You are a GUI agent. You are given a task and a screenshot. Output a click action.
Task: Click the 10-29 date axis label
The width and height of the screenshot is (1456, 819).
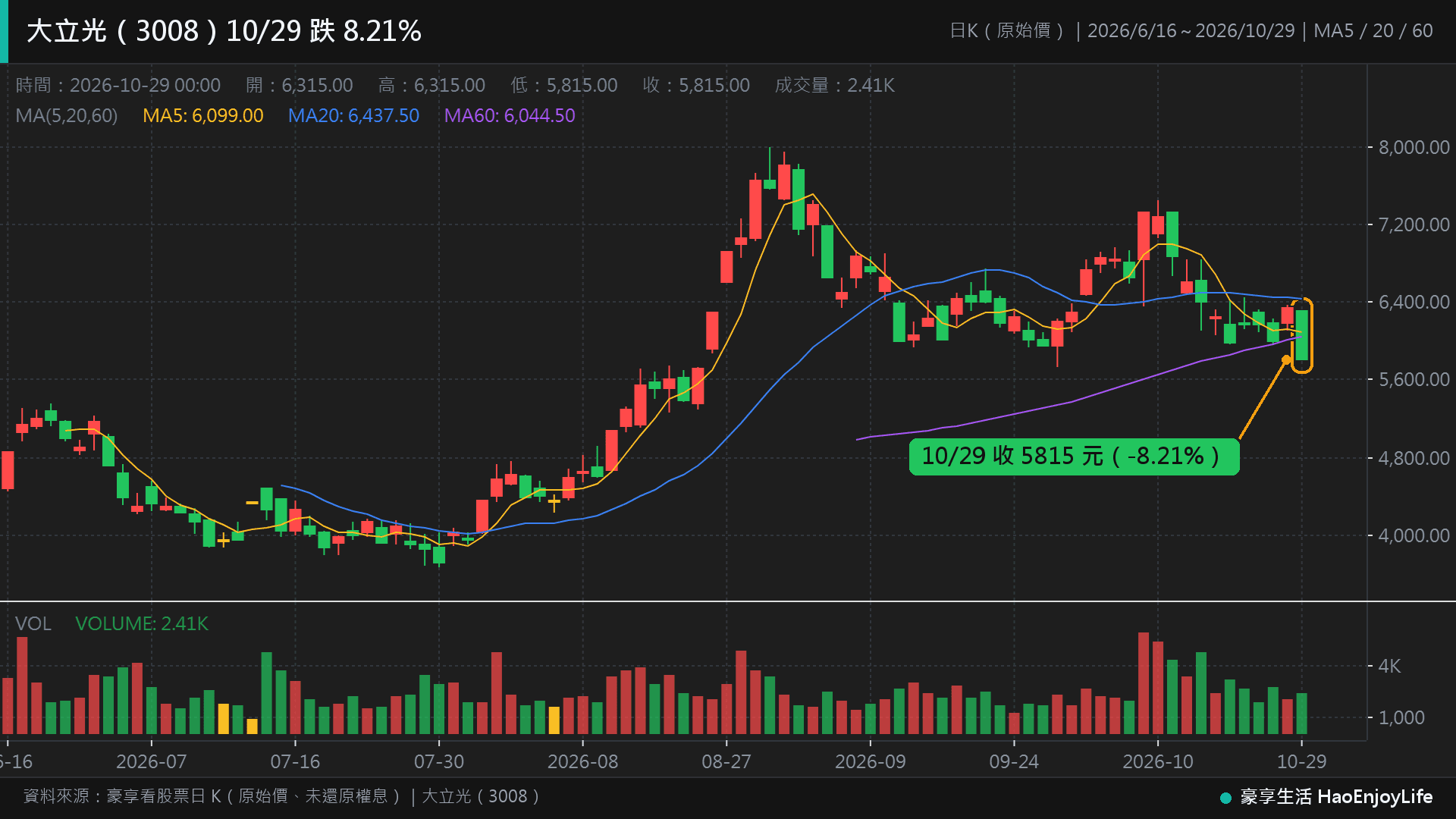[1302, 761]
